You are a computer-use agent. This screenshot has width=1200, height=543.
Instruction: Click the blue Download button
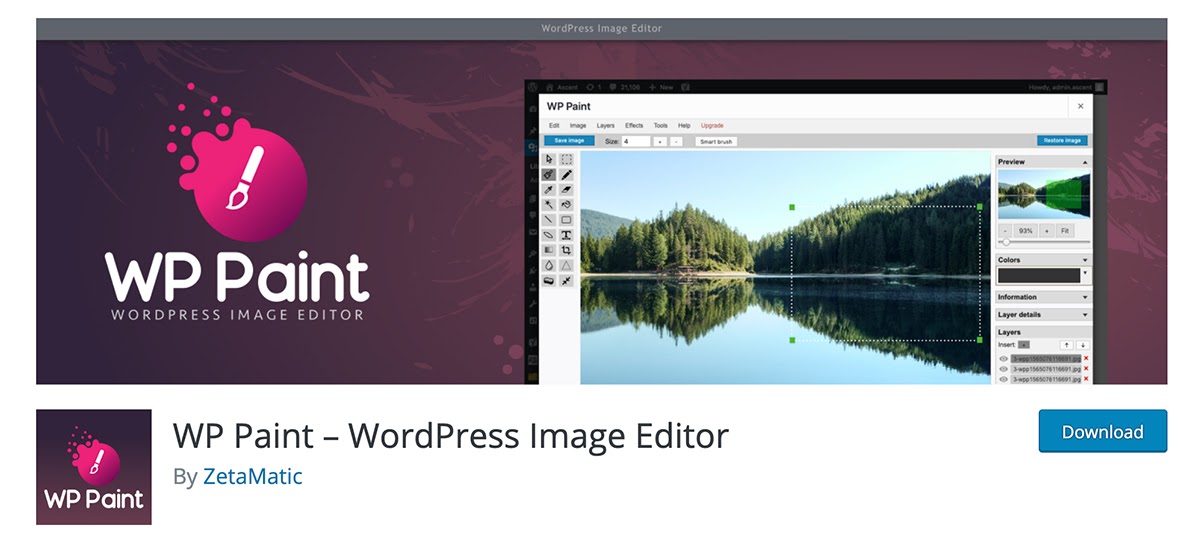pyautogui.click(x=1102, y=431)
